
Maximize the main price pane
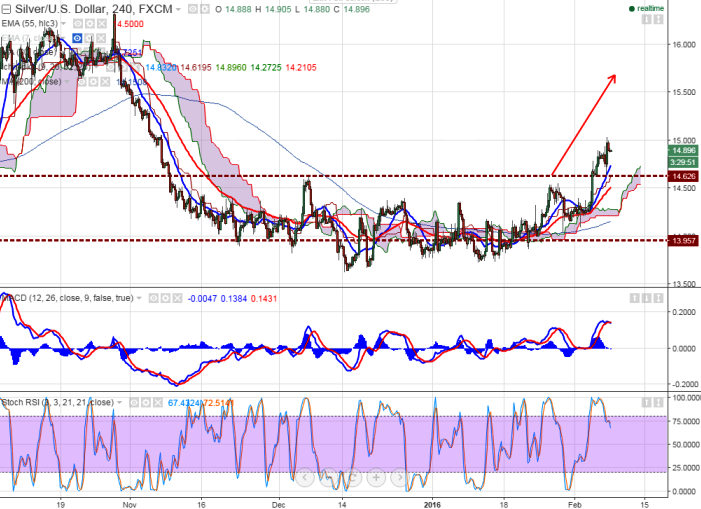(659, 19)
